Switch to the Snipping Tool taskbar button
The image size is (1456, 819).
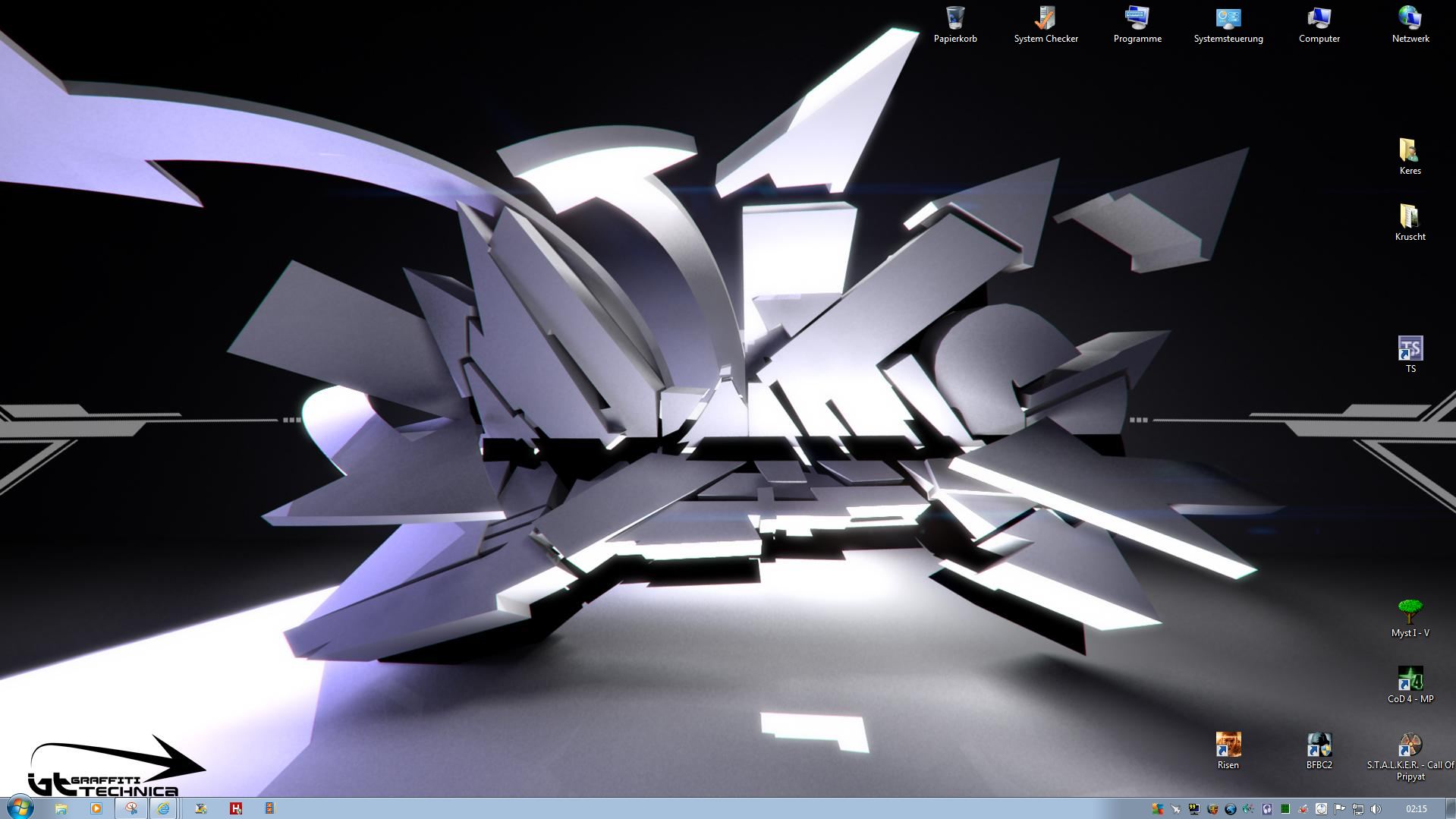coord(131,808)
